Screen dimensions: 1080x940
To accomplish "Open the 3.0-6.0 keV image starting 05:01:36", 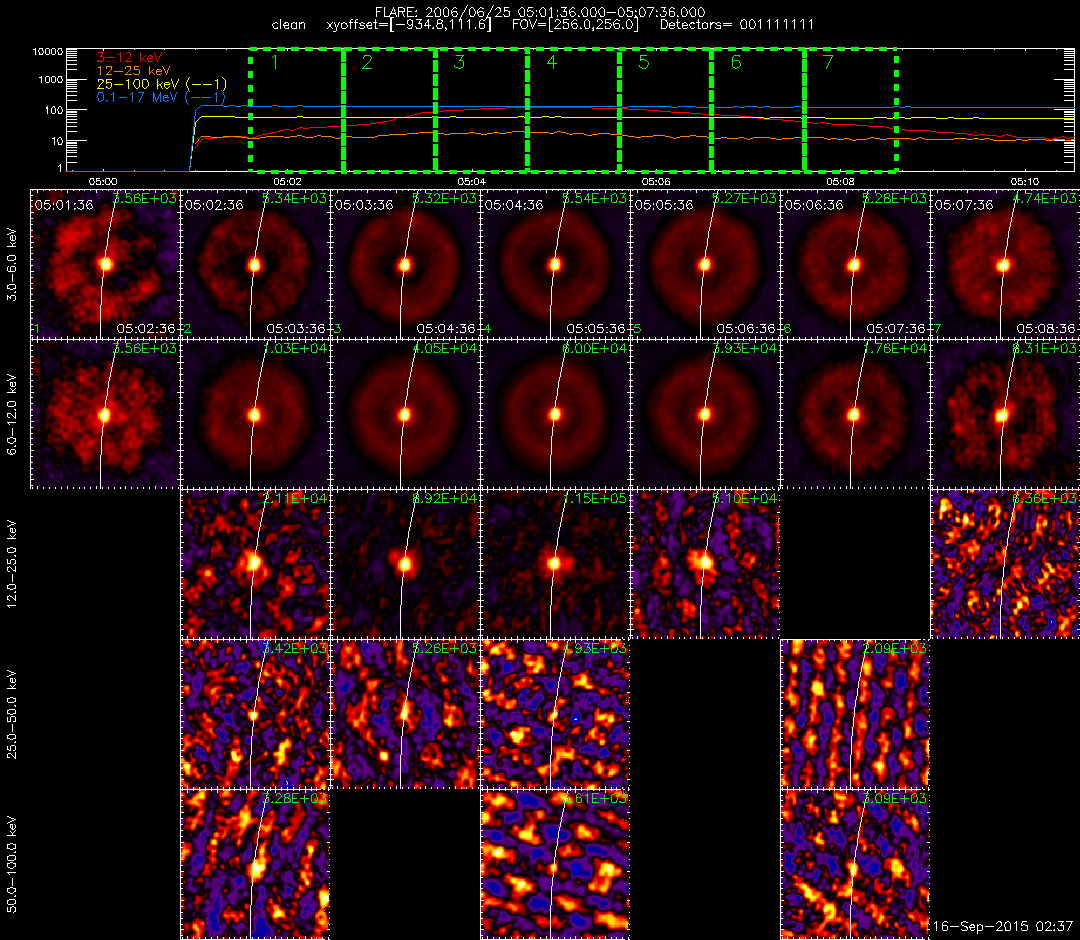I will click(105, 264).
